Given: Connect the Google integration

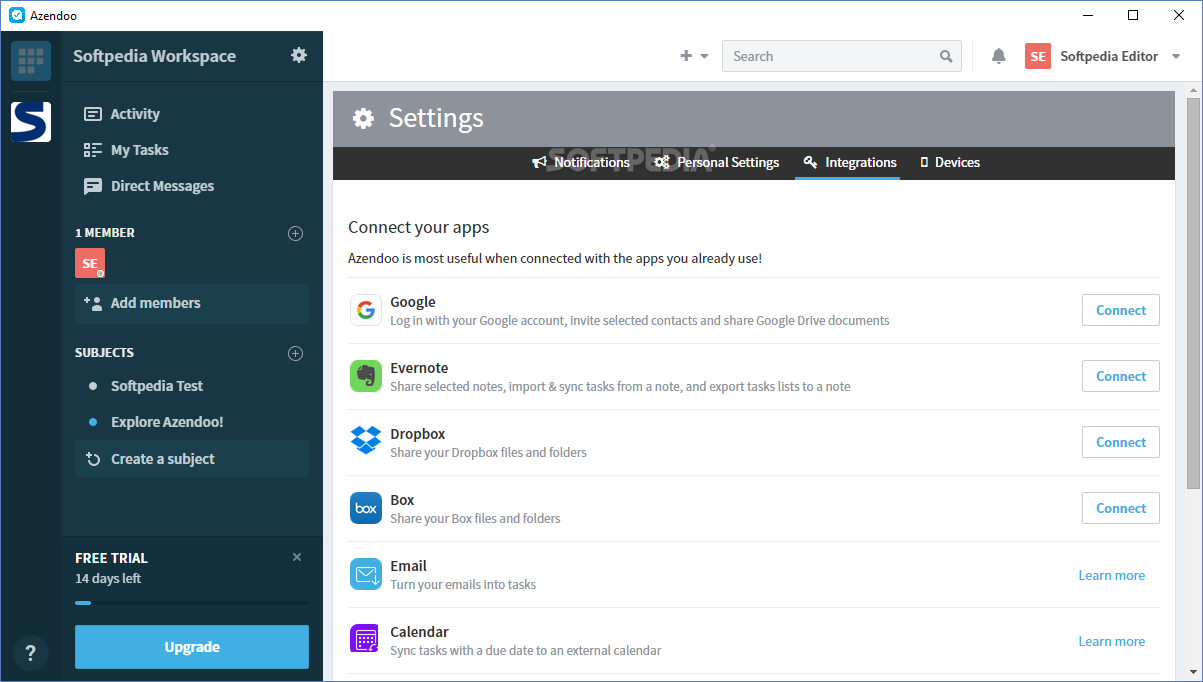Looking at the screenshot, I should point(1121,310).
